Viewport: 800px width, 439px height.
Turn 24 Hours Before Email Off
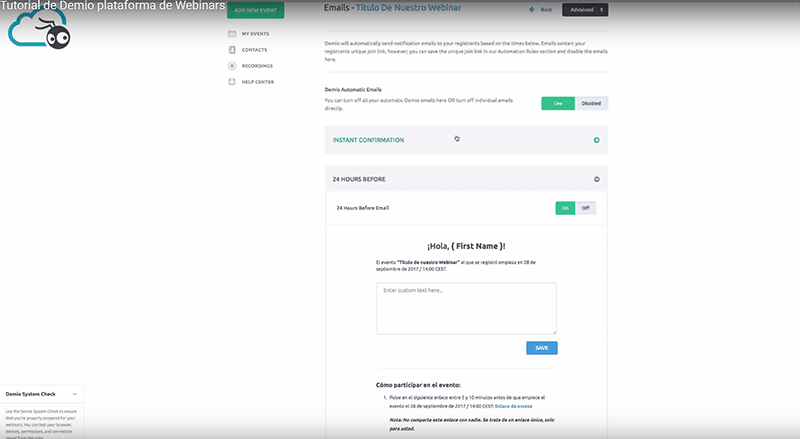coord(586,208)
